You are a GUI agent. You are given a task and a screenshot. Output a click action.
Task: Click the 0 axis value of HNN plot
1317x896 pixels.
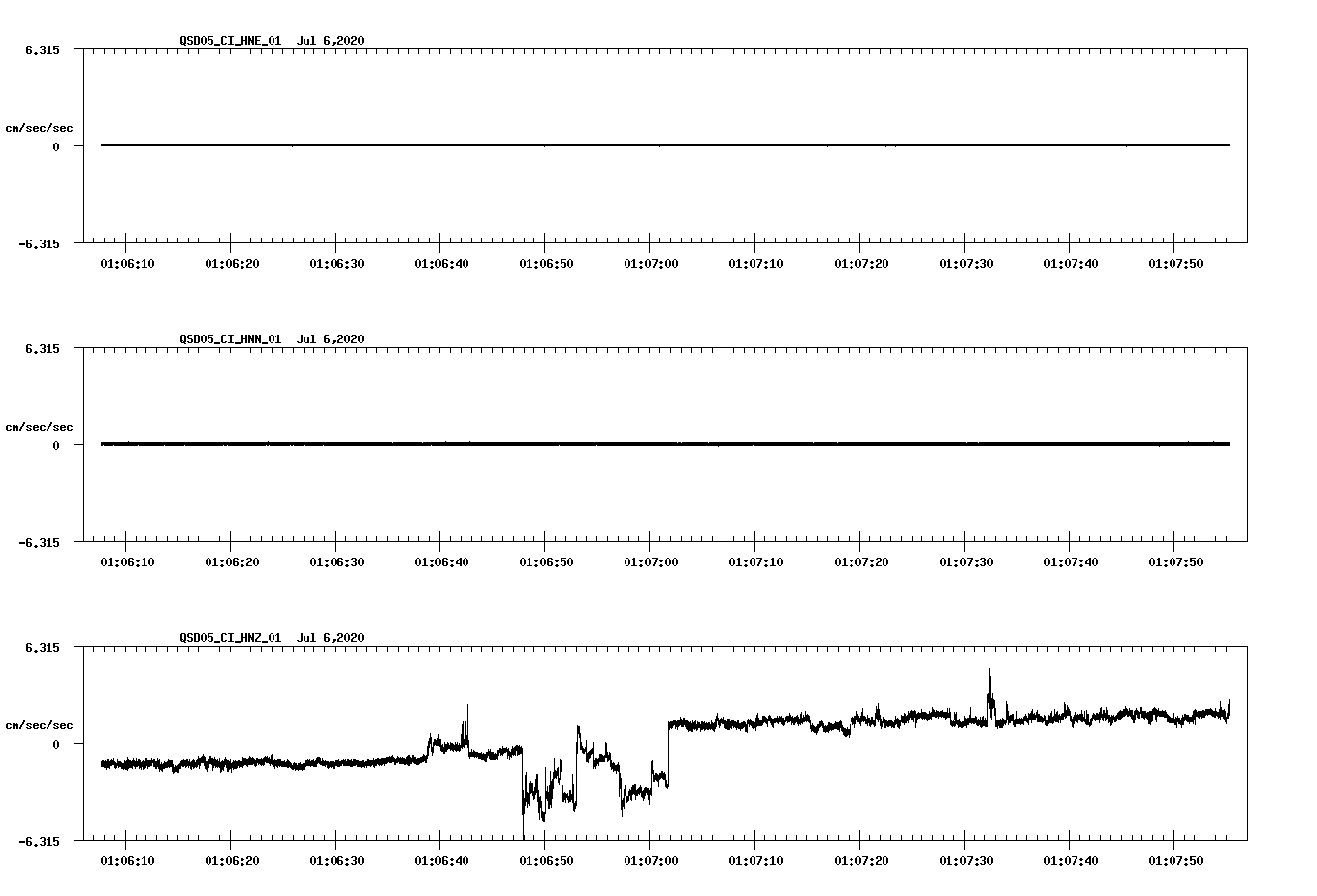(56, 445)
